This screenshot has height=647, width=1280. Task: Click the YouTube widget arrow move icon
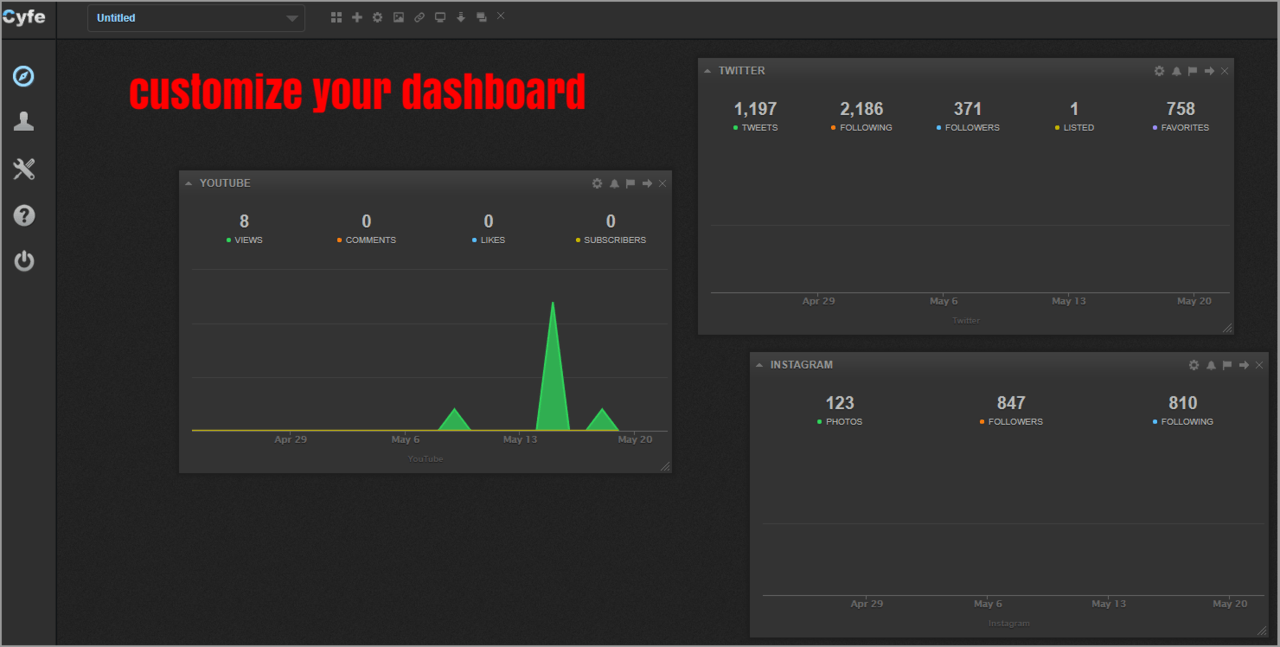pos(647,183)
